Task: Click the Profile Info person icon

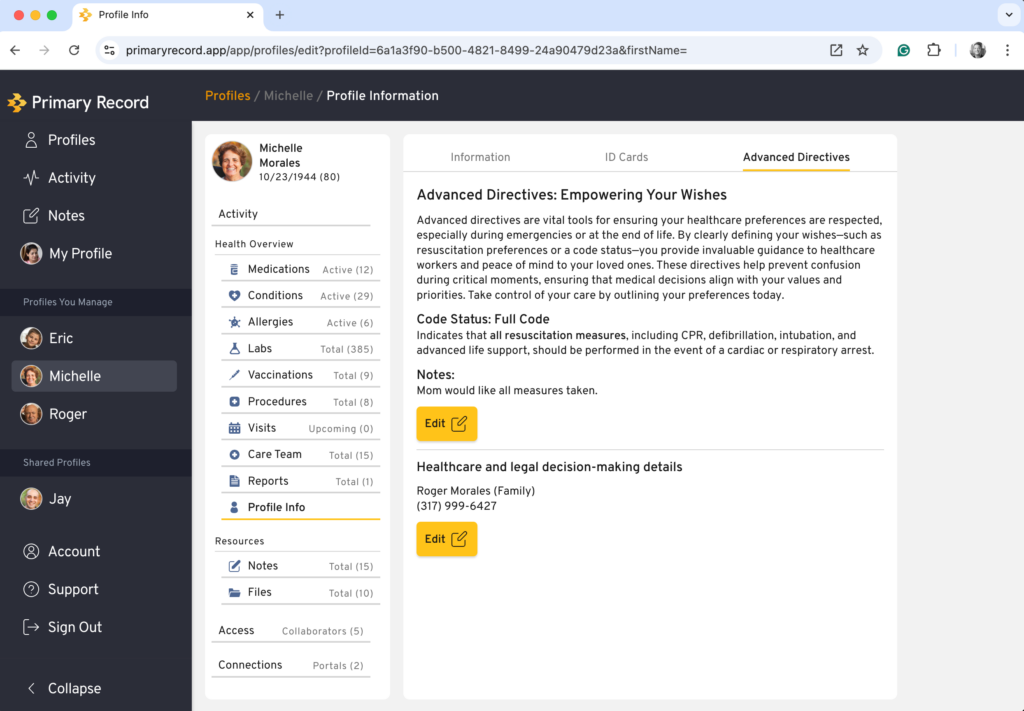Action: [x=234, y=507]
